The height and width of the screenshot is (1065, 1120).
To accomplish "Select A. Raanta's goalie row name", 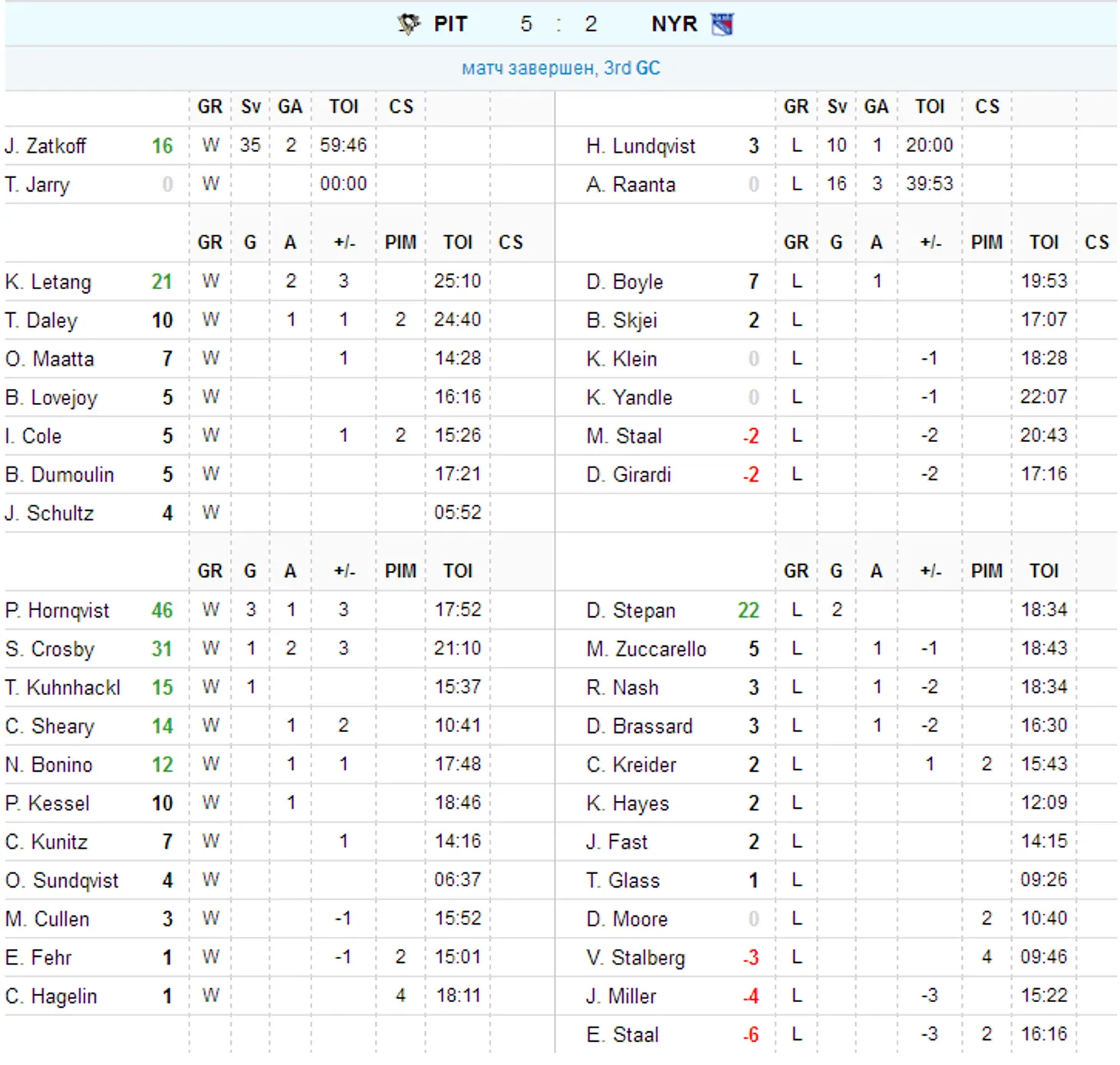I will [x=631, y=185].
